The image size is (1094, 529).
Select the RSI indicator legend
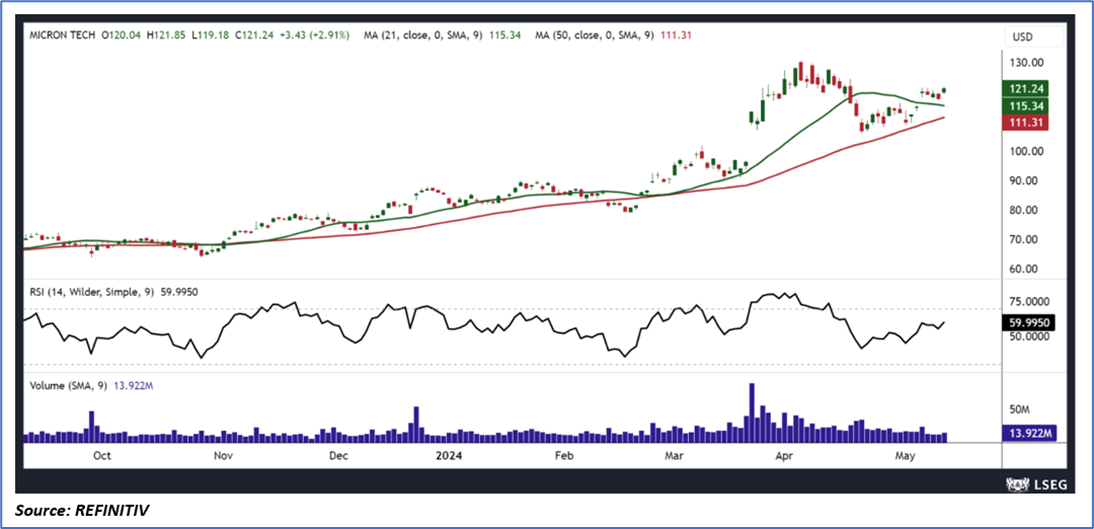pos(114,292)
